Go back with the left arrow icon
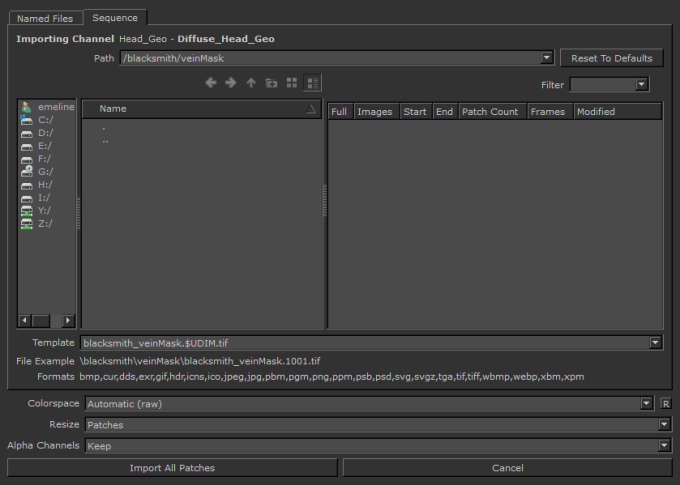680x485 pixels. 211,83
